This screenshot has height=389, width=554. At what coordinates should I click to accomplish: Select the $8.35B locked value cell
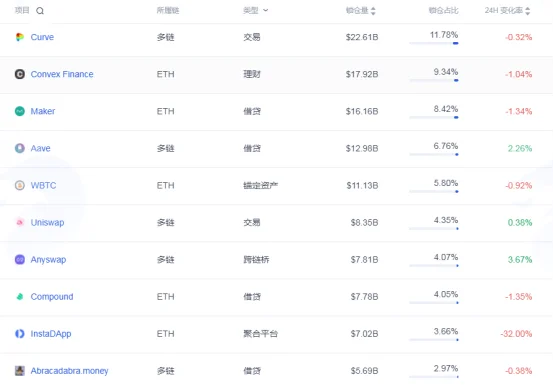364,223
